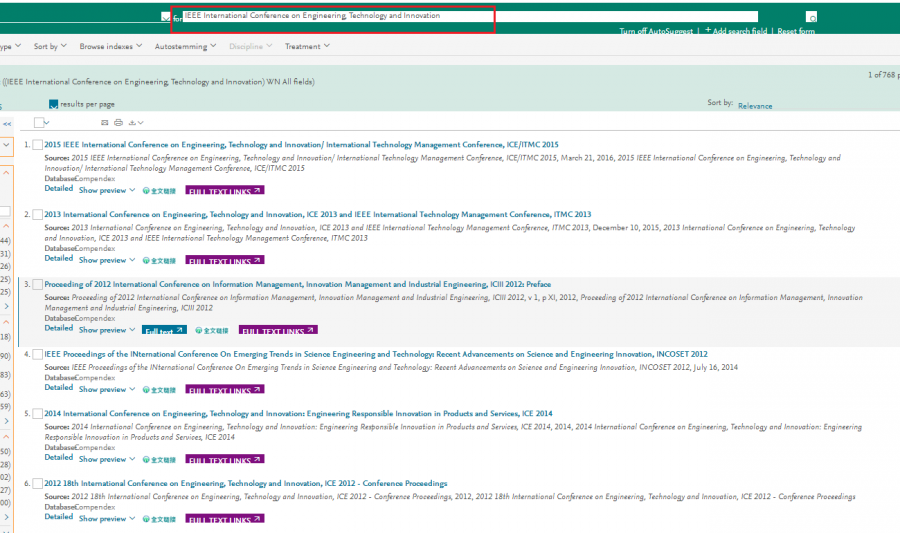Viewport: 900px width, 533px height.
Task: Click the 全文链接 icon for result 4
Action: (x=159, y=389)
